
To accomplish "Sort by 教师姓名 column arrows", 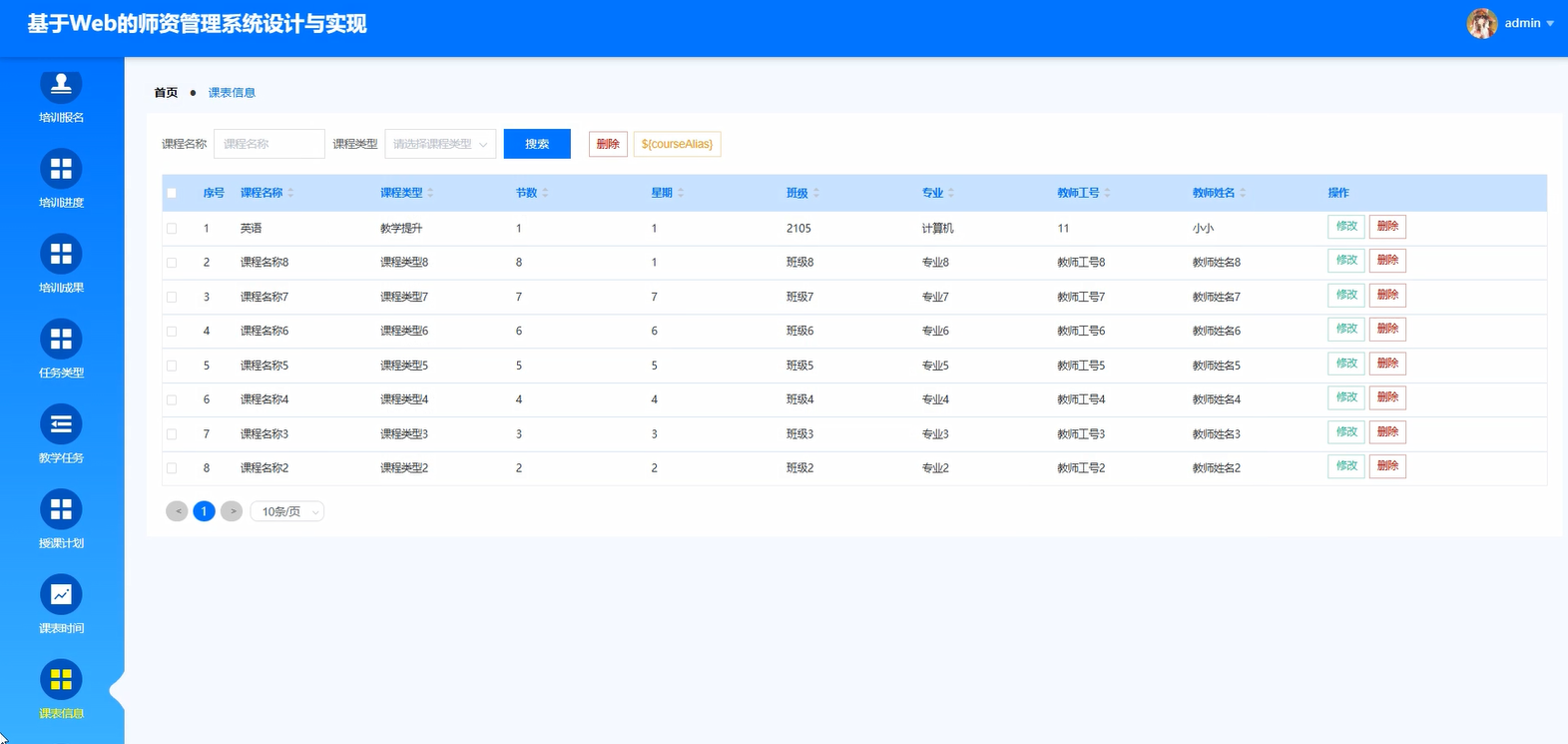I will [x=1243, y=193].
